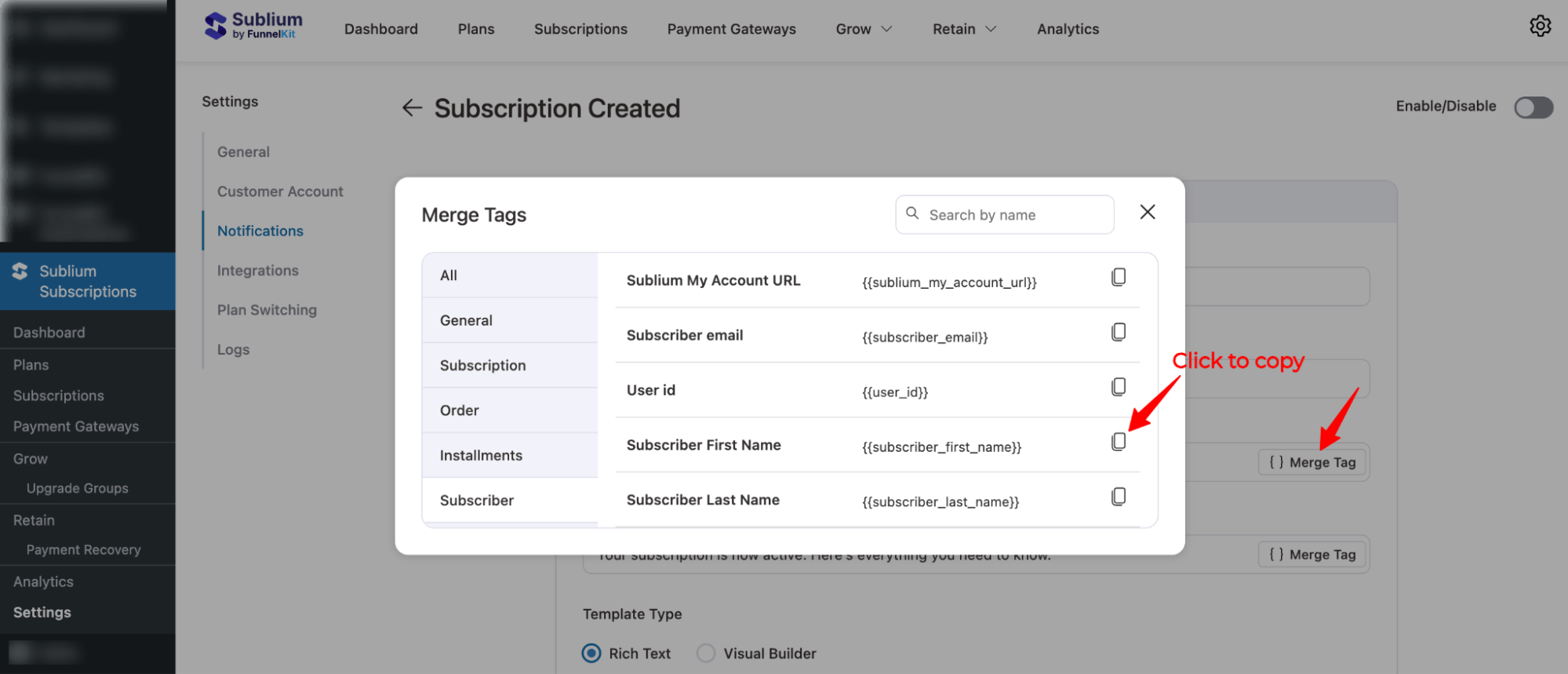Click the Subscriber First Name label

coord(704,445)
